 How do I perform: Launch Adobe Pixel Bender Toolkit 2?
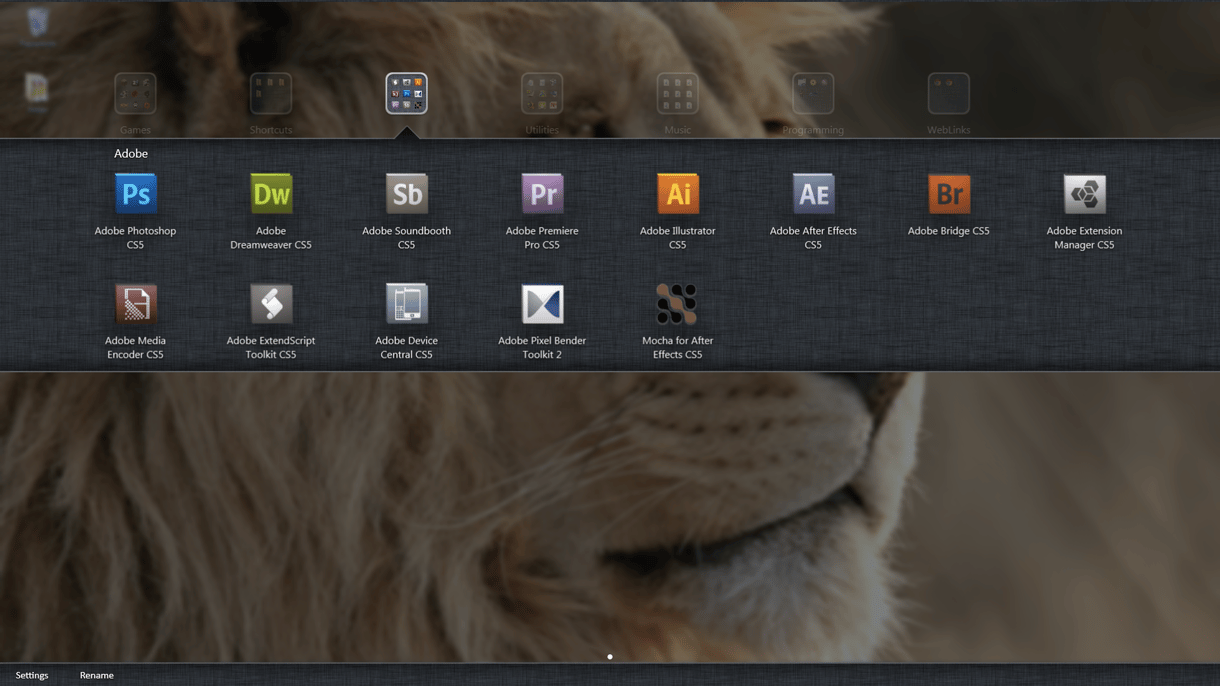542,304
